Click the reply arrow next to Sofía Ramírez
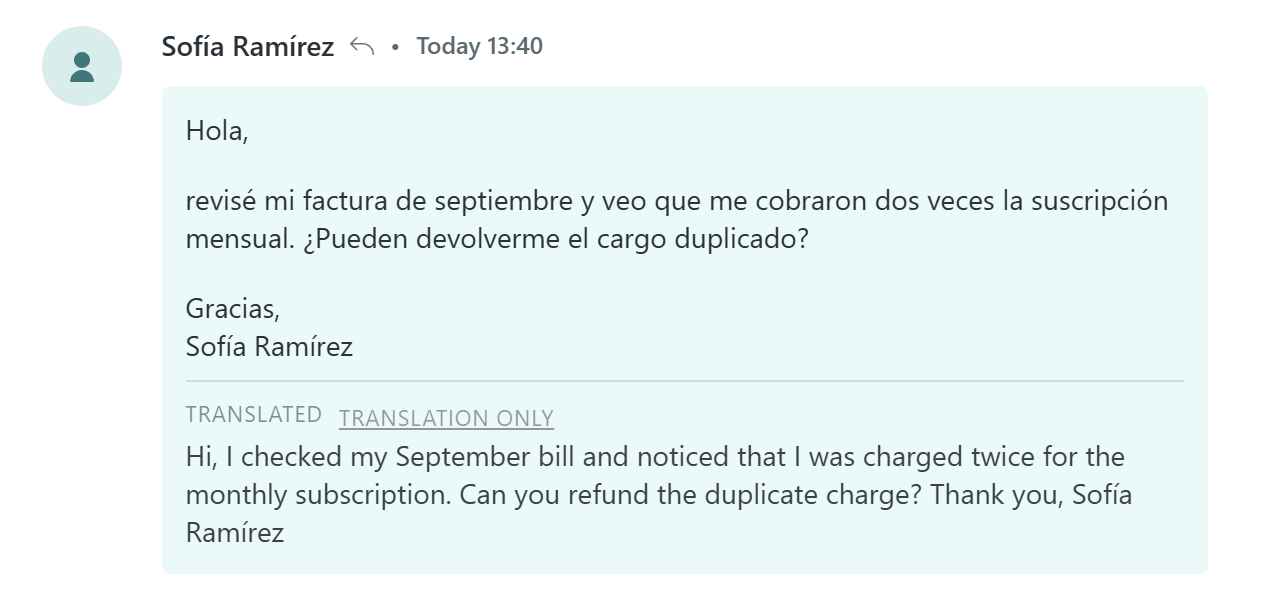1288x602 pixels. pos(362,46)
